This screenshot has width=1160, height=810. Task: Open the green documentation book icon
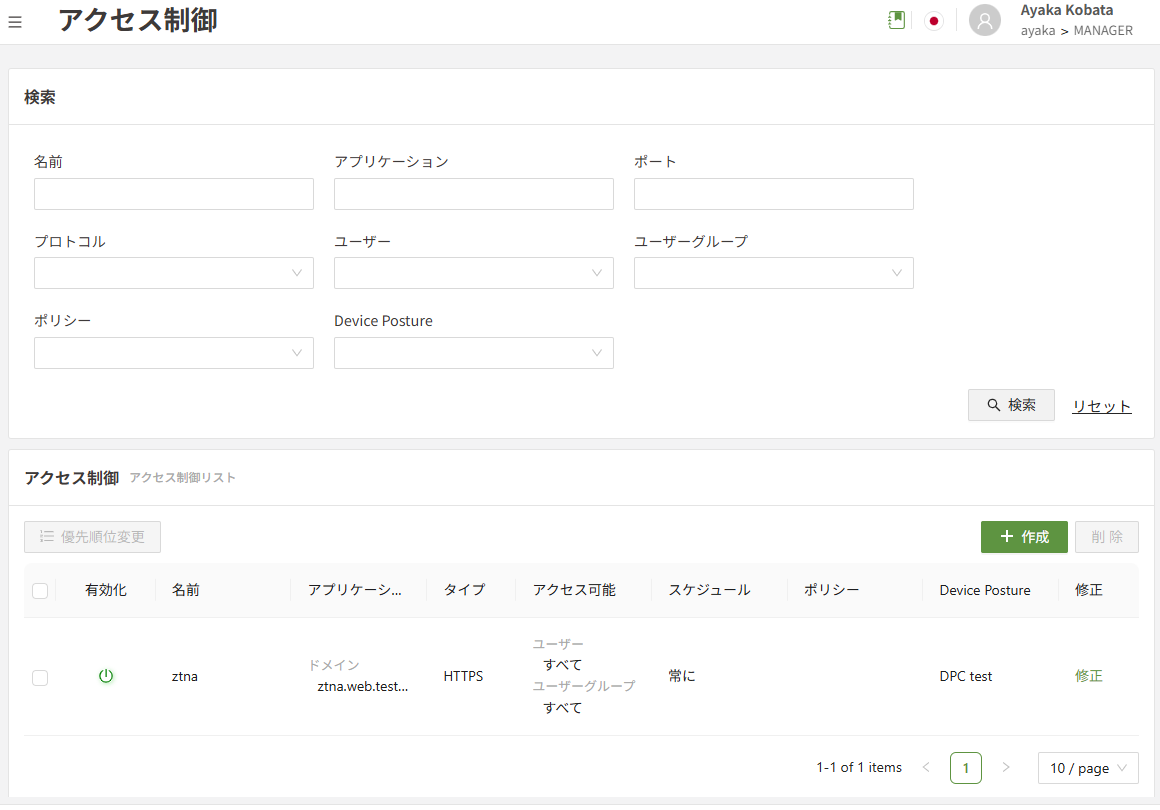(x=897, y=20)
